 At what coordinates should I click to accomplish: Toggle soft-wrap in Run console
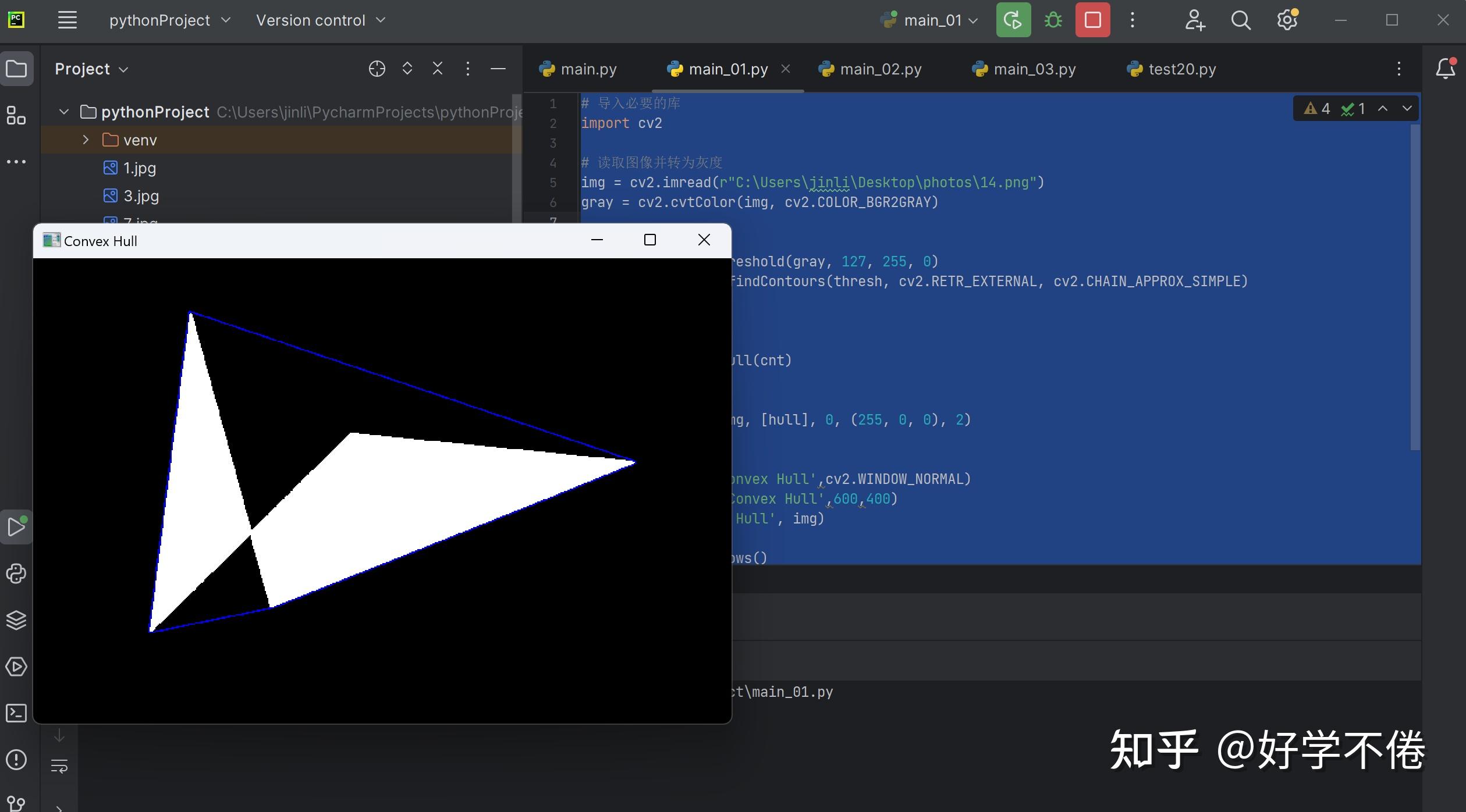coord(59,766)
